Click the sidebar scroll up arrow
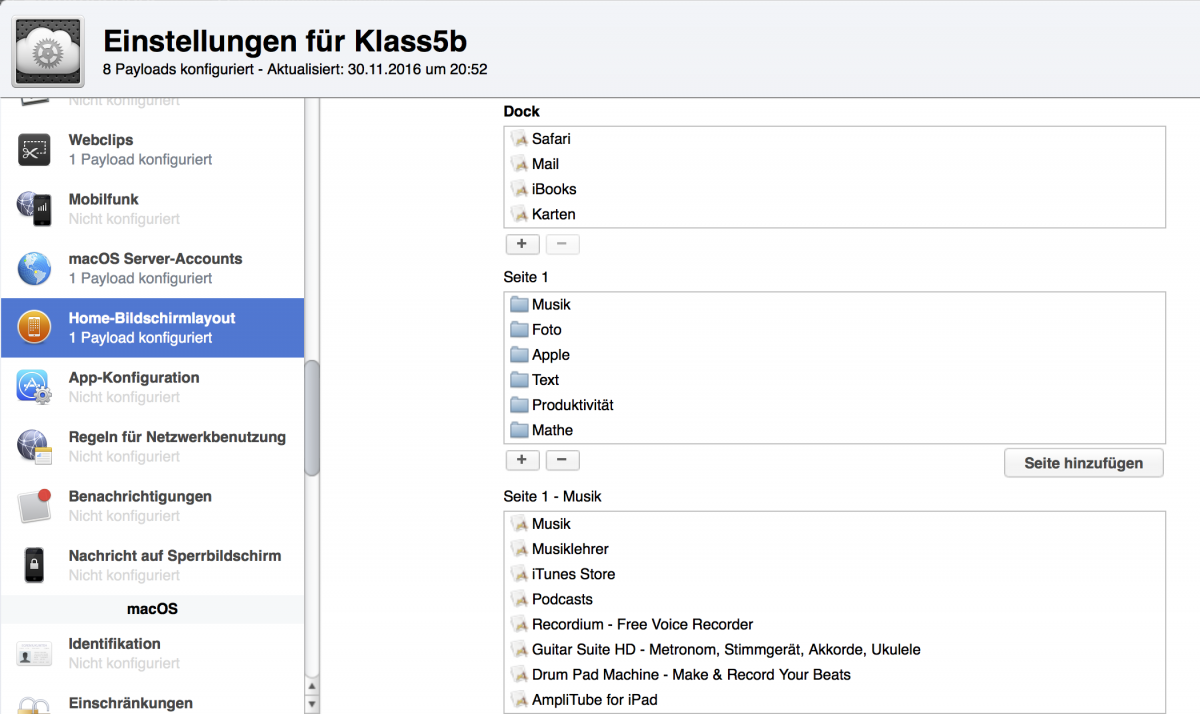Viewport: 1200px width, 714px height. pos(312,686)
